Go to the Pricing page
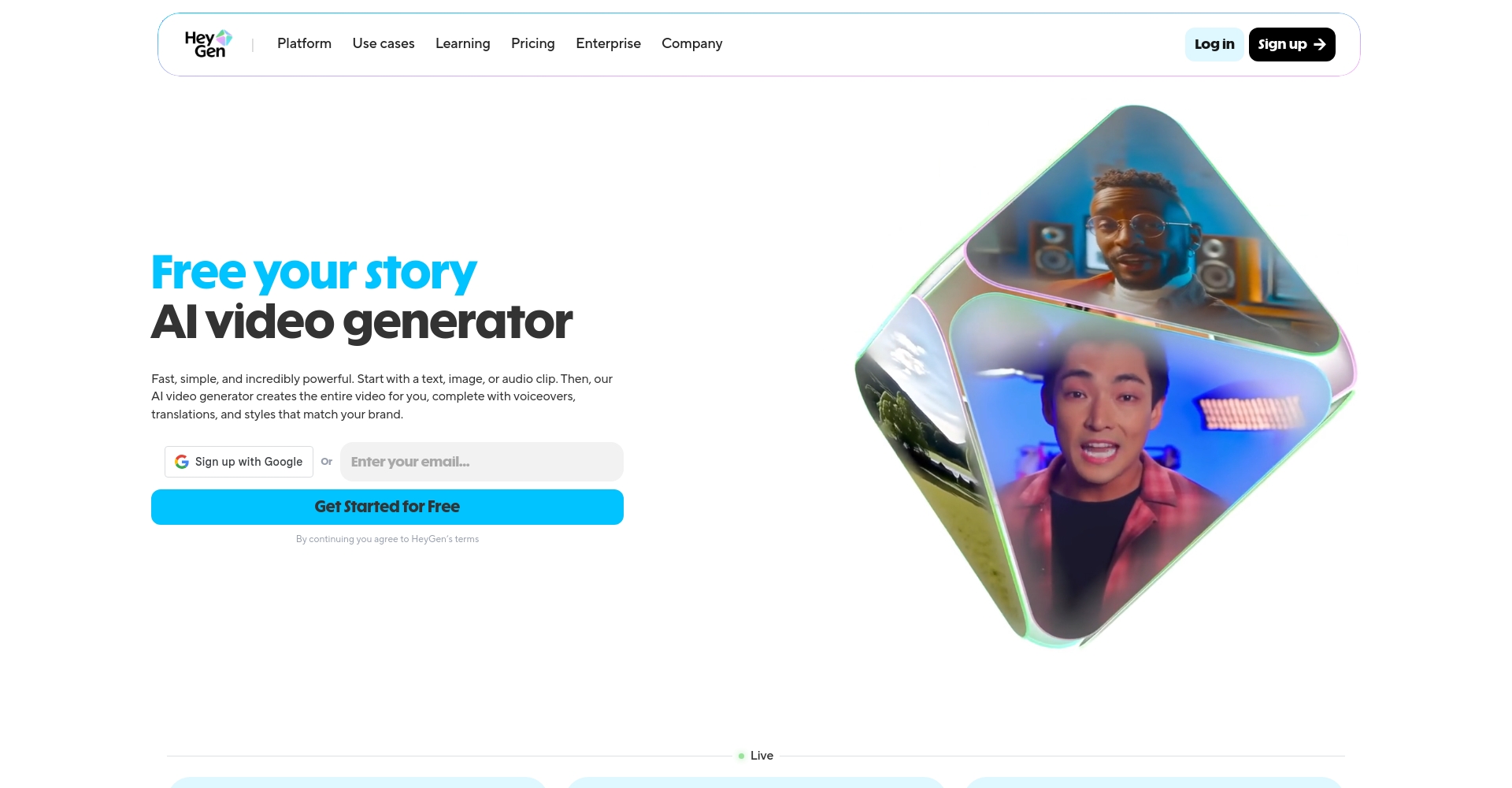 tap(533, 43)
